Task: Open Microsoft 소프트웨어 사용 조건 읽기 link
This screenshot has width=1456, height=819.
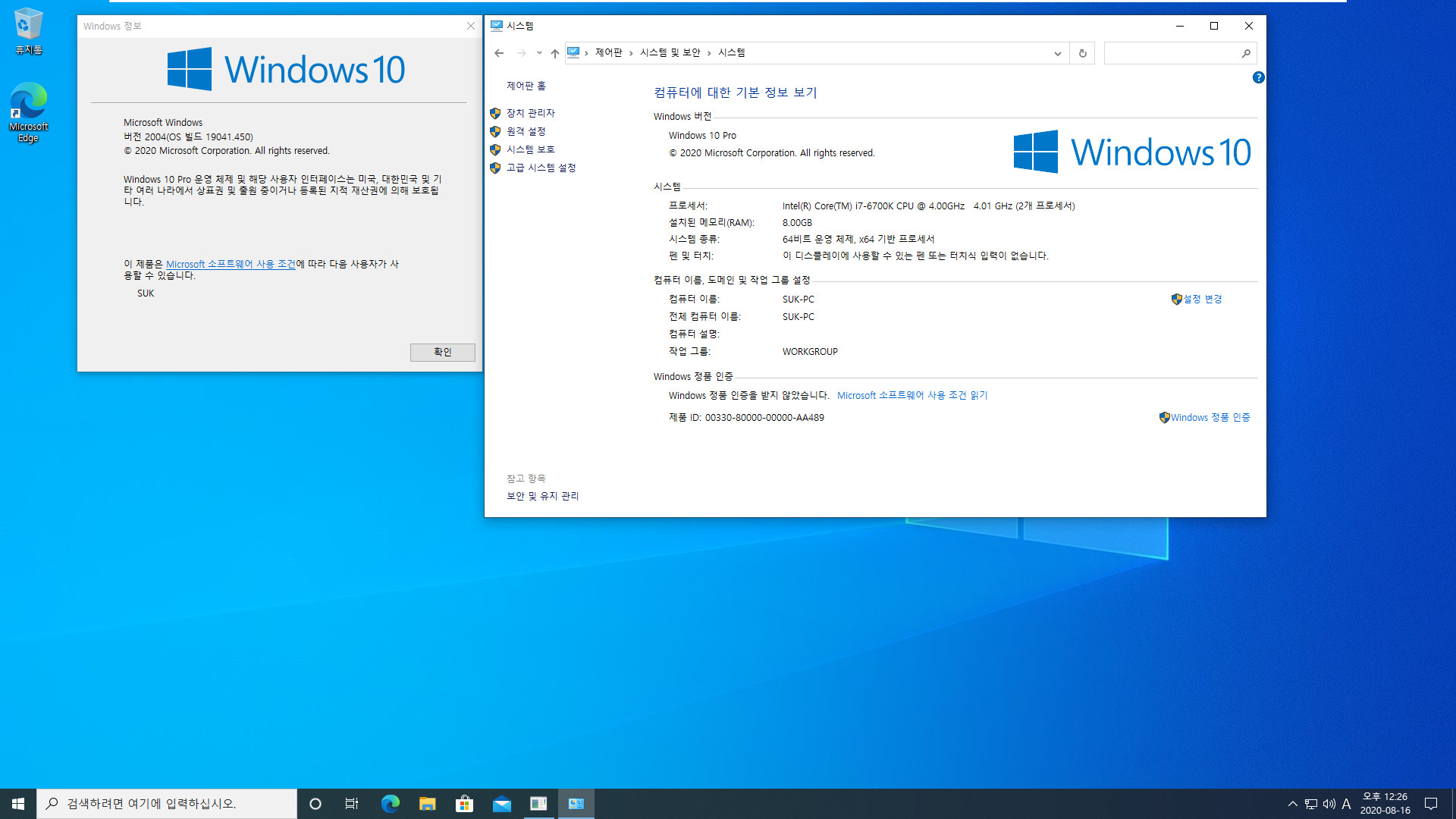Action: pos(912,395)
